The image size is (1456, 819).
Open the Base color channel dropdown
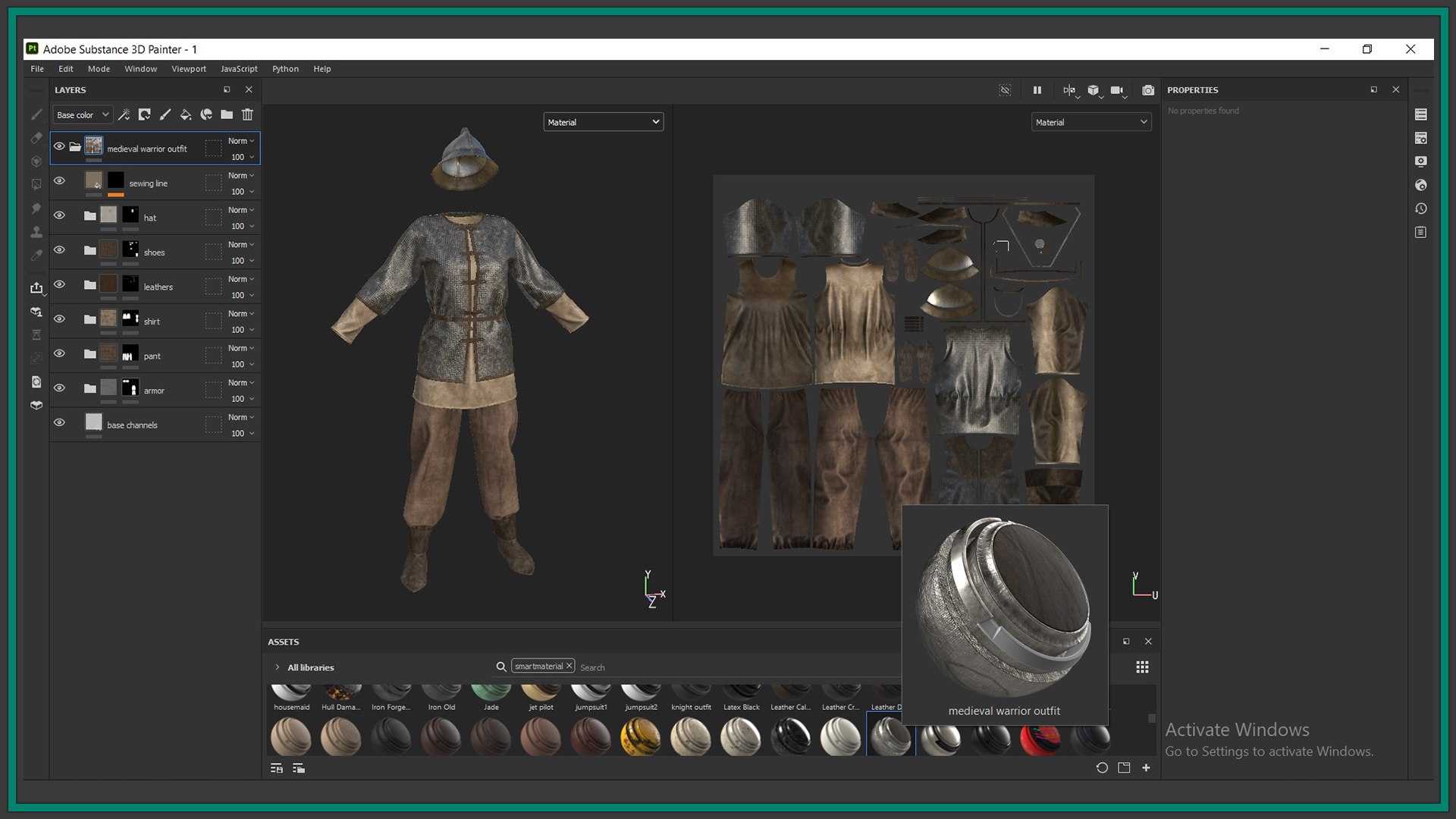83,115
